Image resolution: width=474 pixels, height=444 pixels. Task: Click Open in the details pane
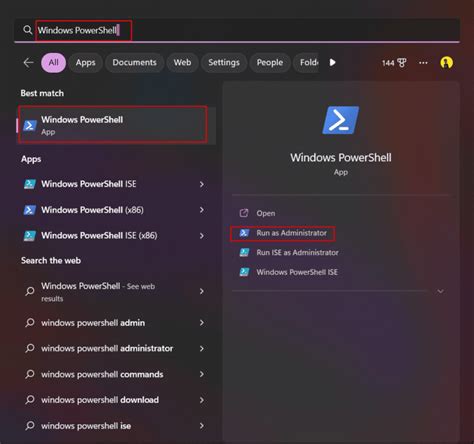[x=266, y=213]
